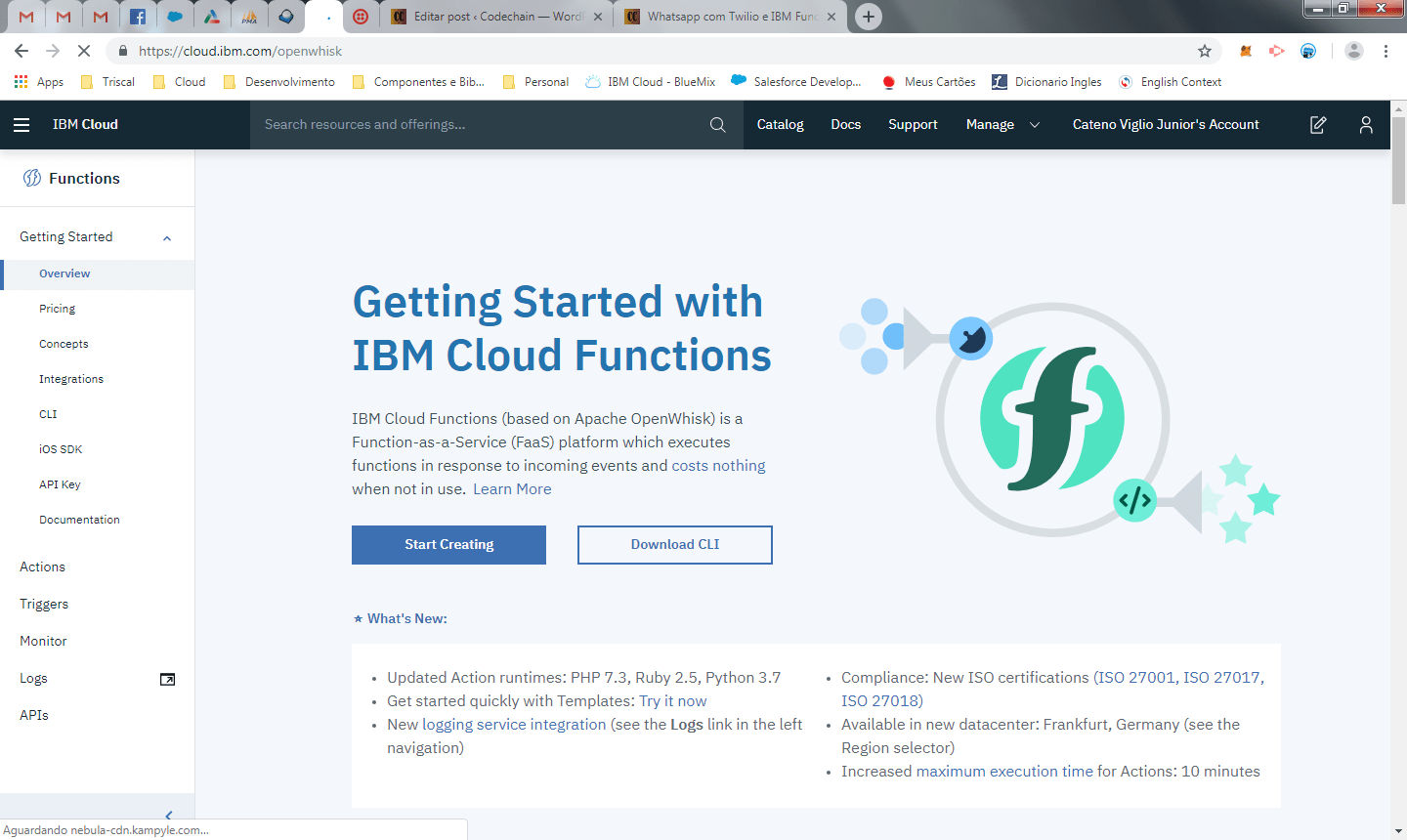The width and height of the screenshot is (1407, 840).
Task: Select CLI in the sidebar
Action: pos(48,414)
